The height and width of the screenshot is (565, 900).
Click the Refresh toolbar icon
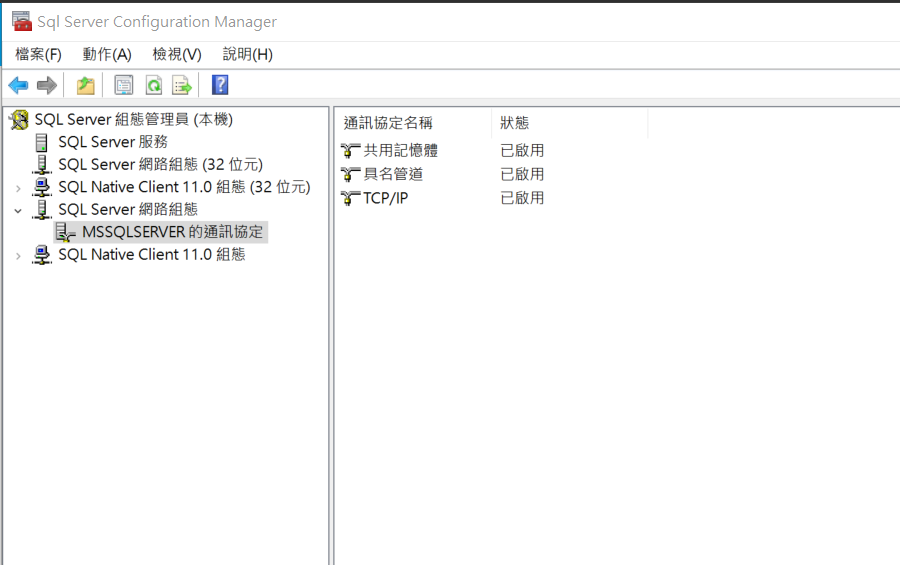[154, 86]
